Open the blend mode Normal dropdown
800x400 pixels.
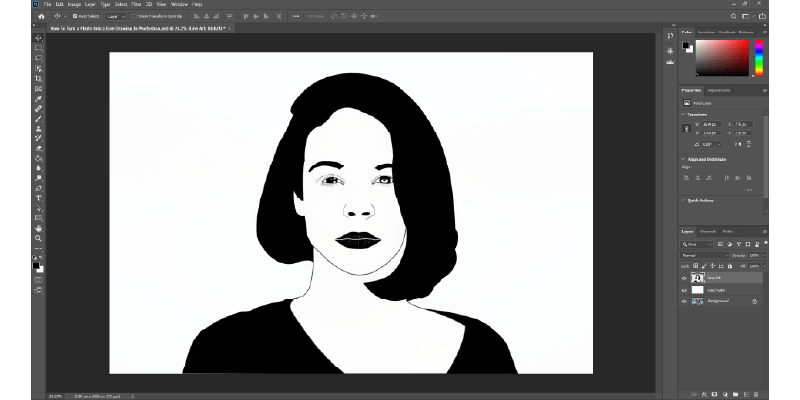pos(703,255)
